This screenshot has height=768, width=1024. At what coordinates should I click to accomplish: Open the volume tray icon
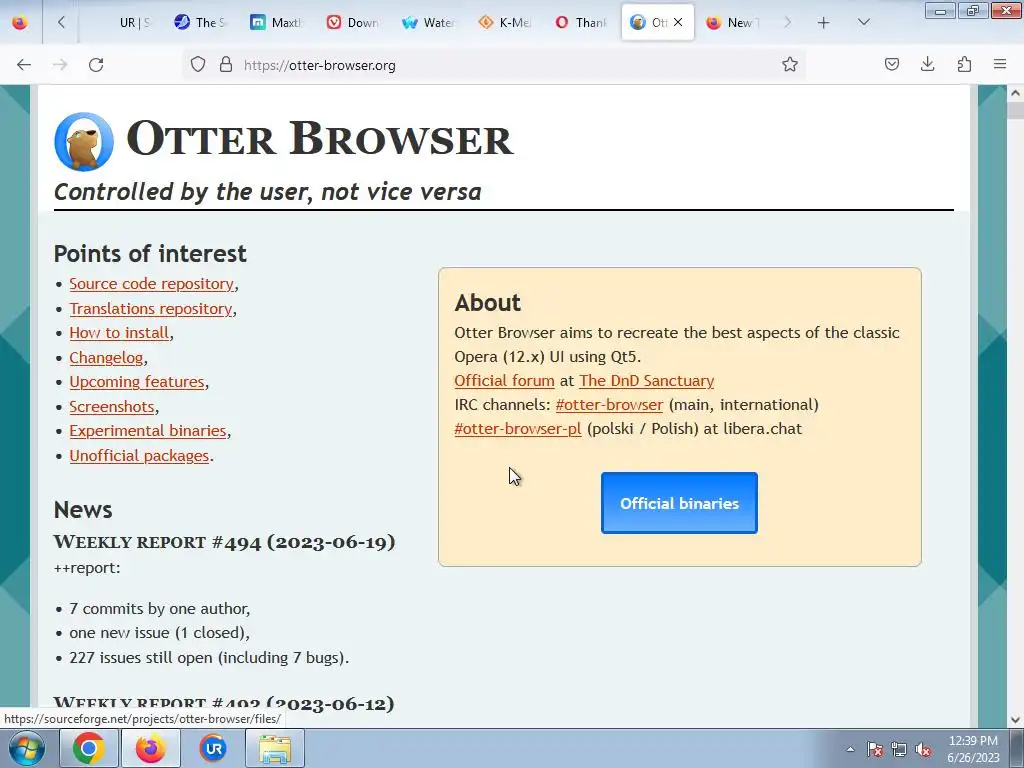click(923, 749)
